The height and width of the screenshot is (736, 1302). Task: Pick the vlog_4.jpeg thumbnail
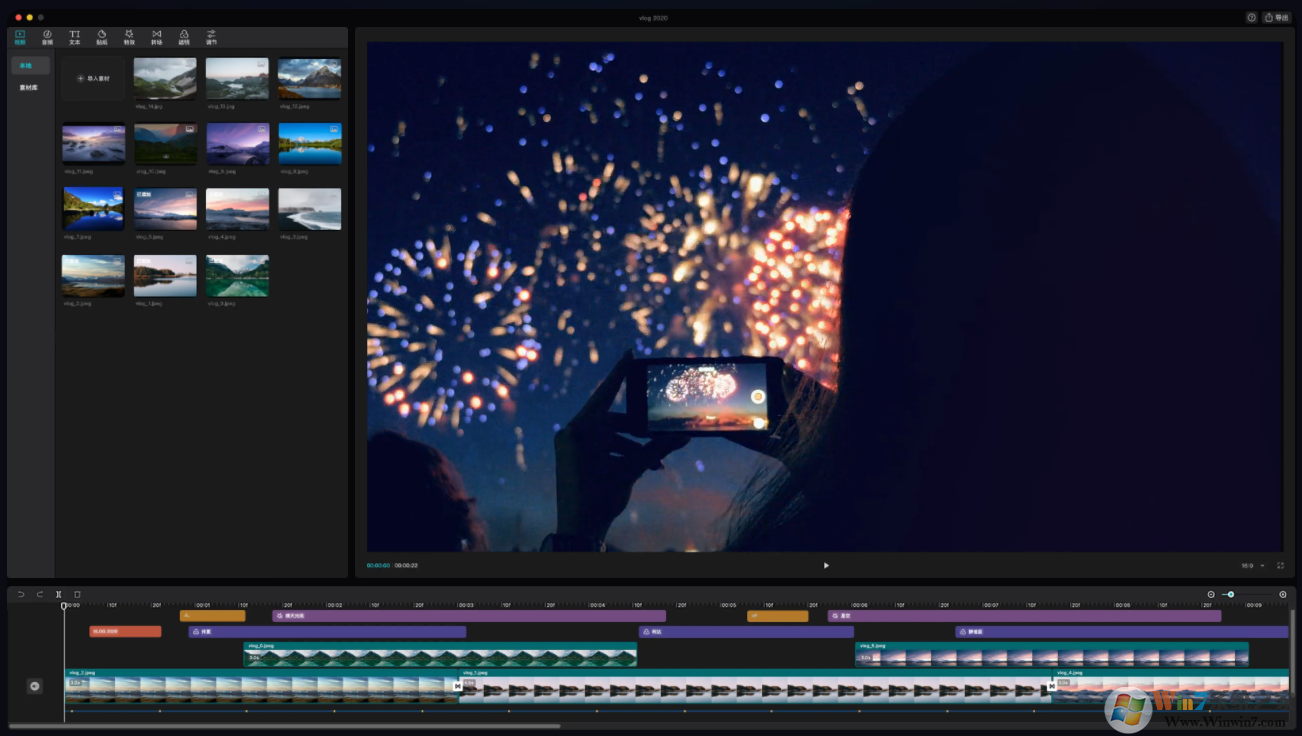(237, 209)
